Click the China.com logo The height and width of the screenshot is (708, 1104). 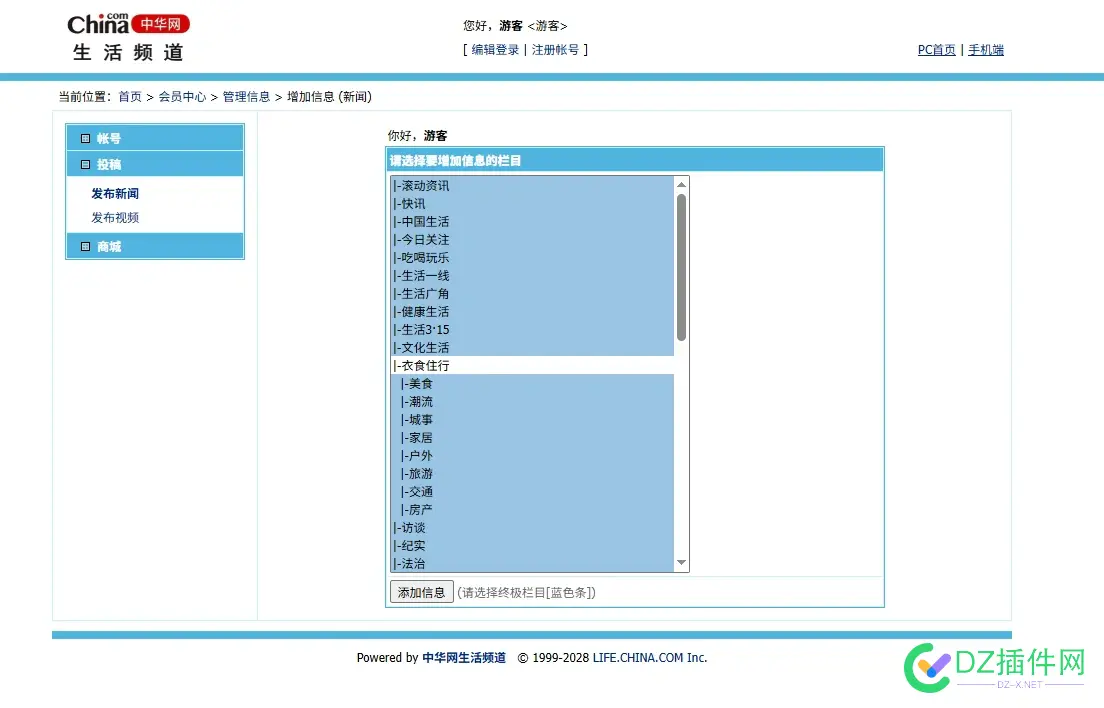[x=97, y=23]
